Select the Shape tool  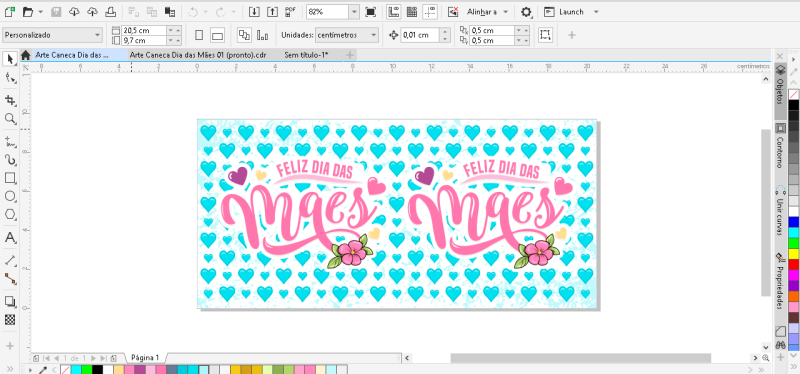(10, 78)
